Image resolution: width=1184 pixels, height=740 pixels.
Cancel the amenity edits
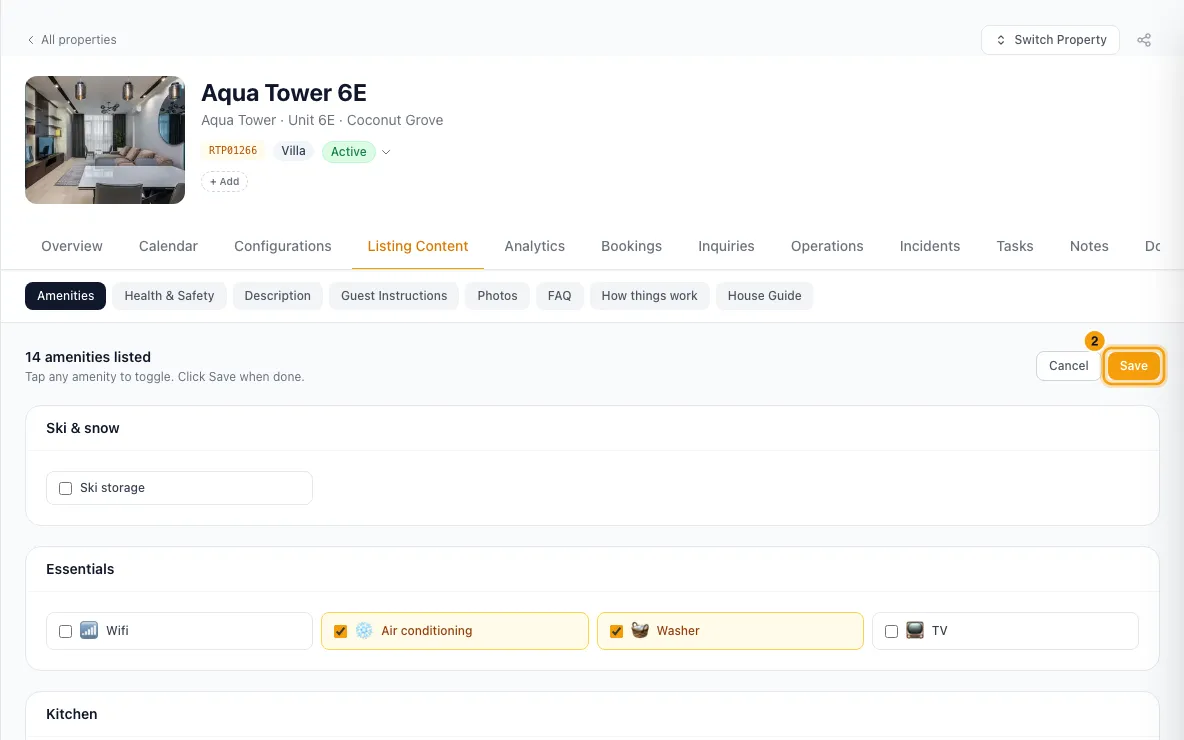[x=1068, y=366]
